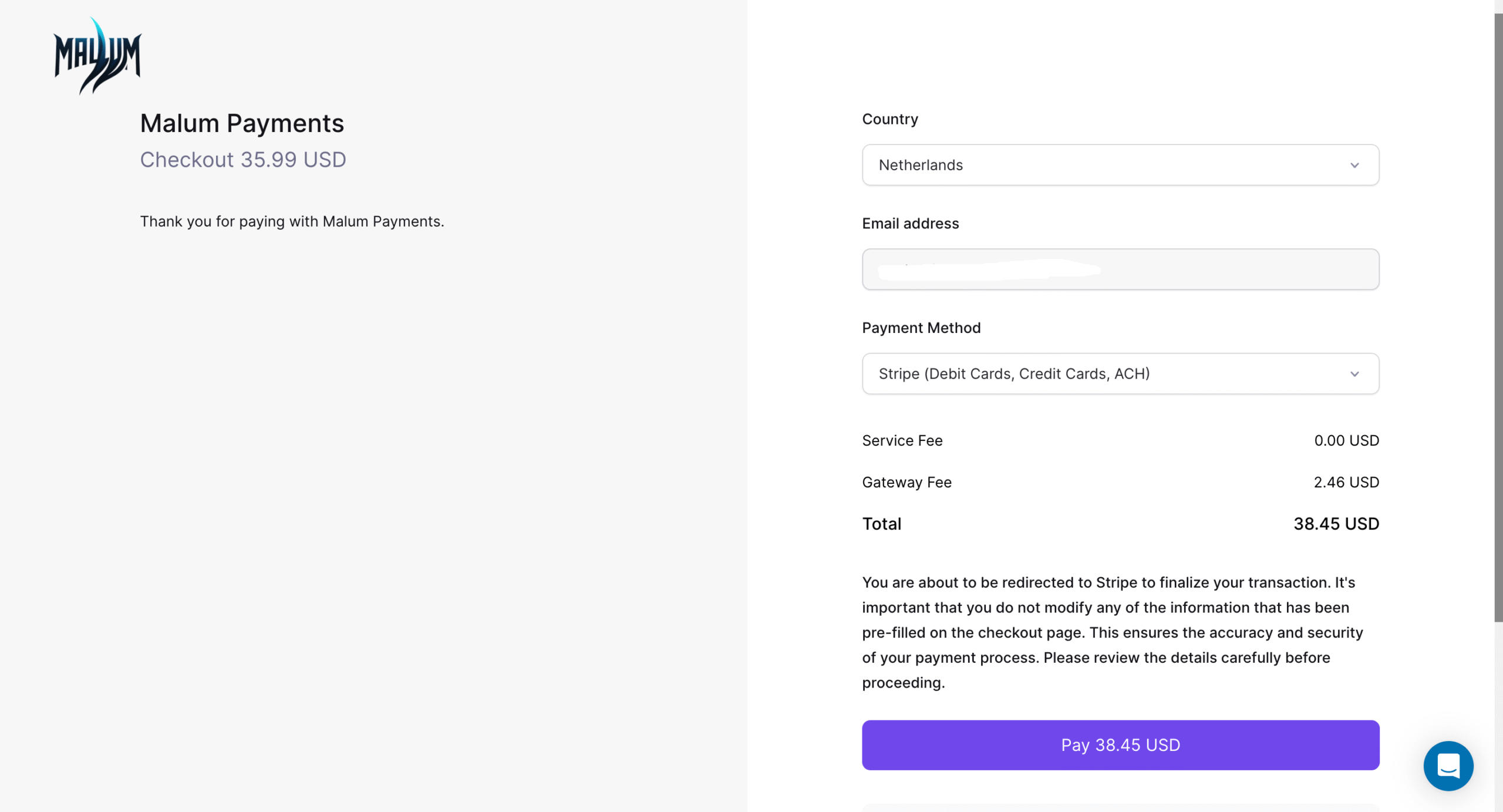Click the Service Fee 0.00 USD value
The image size is (1503, 812).
pyautogui.click(x=1346, y=440)
